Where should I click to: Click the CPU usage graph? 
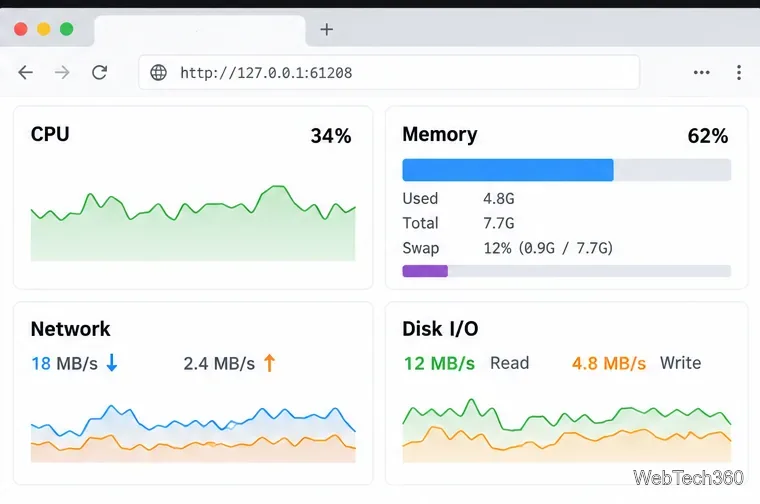(x=193, y=223)
